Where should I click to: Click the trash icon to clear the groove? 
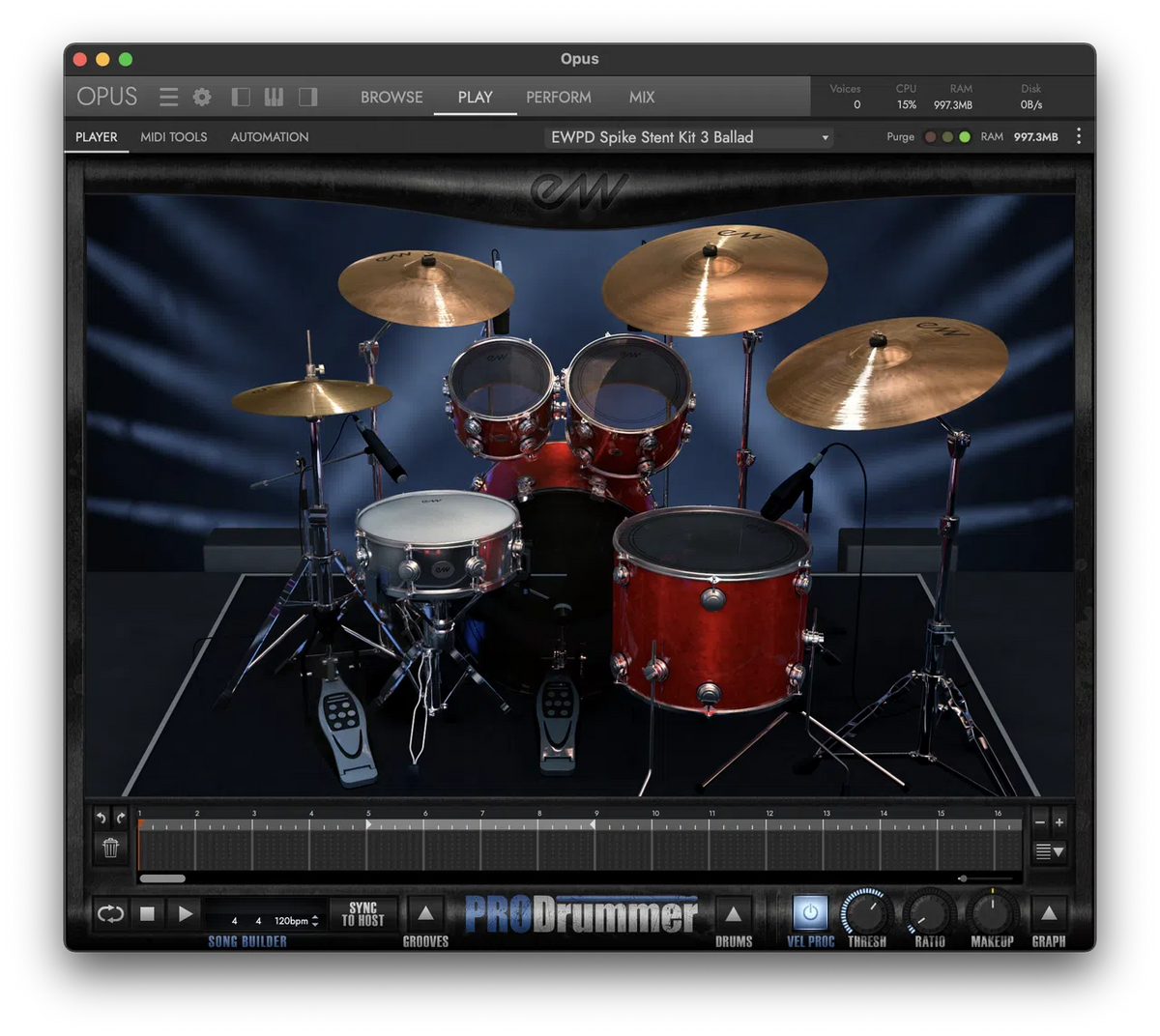(x=110, y=848)
